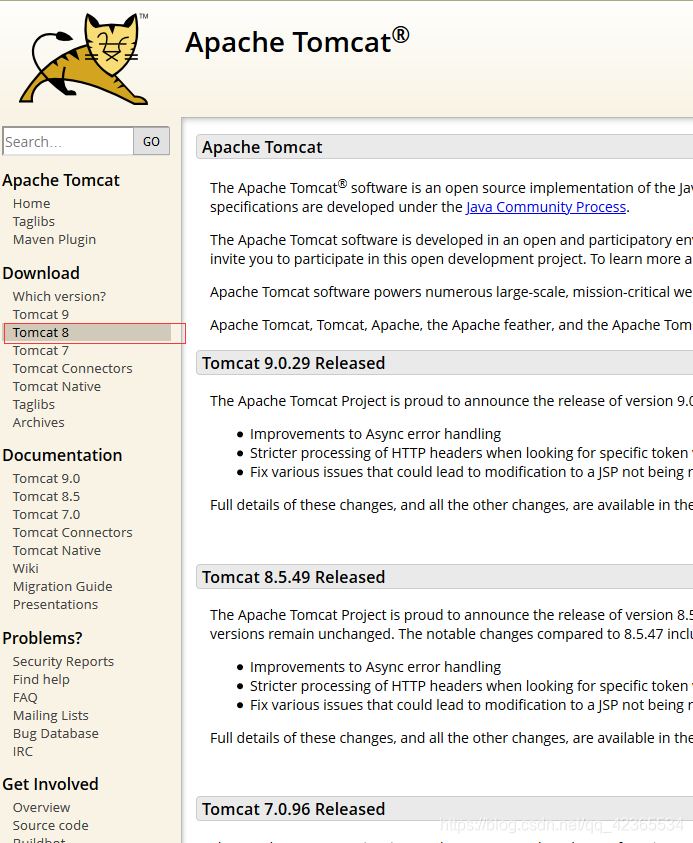Open Tomcat 9.0 documentation link
Image resolution: width=693 pixels, height=843 pixels.
coord(46,478)
